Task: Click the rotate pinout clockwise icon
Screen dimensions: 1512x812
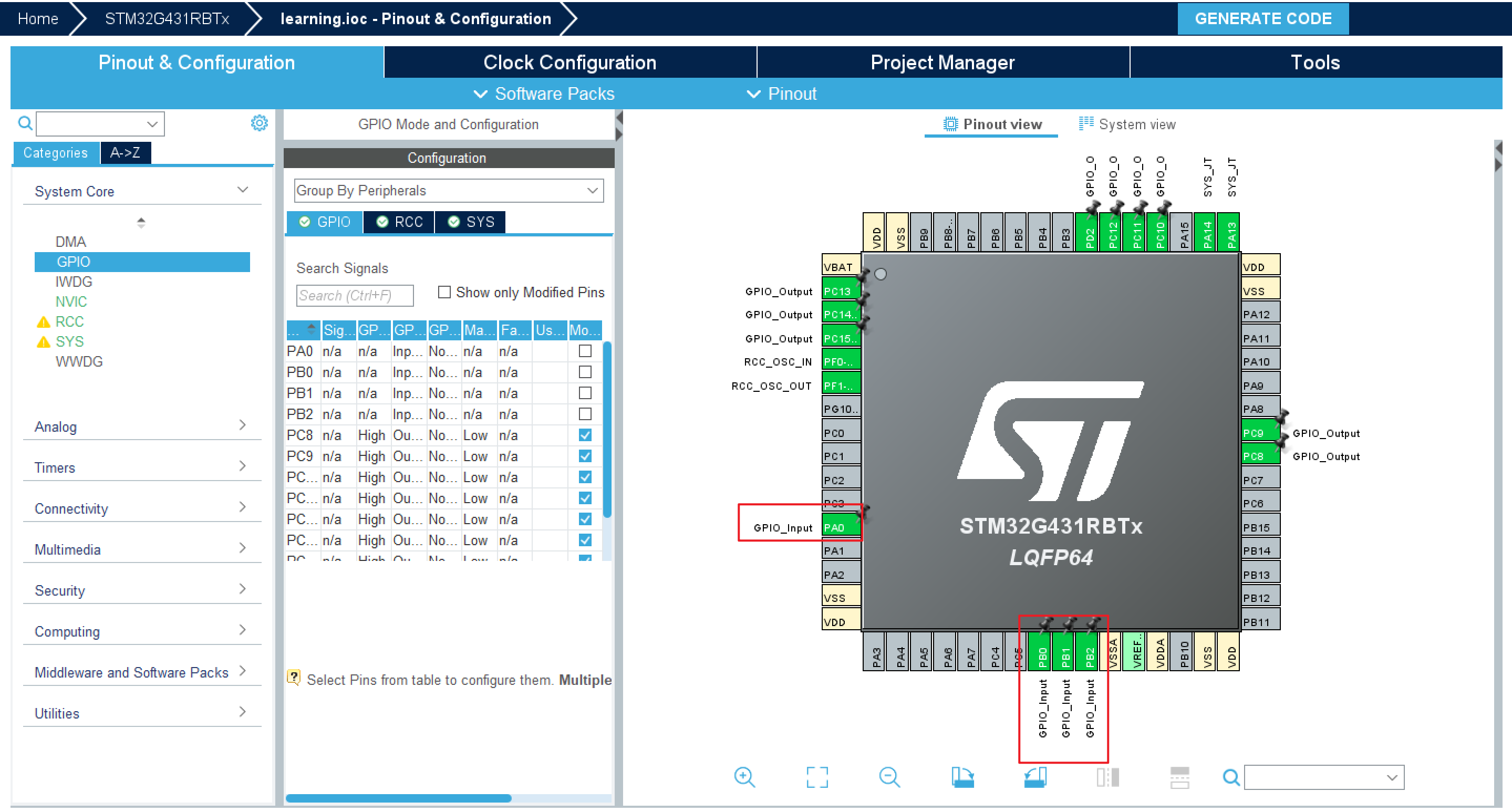Action: [x=962, y=777]
